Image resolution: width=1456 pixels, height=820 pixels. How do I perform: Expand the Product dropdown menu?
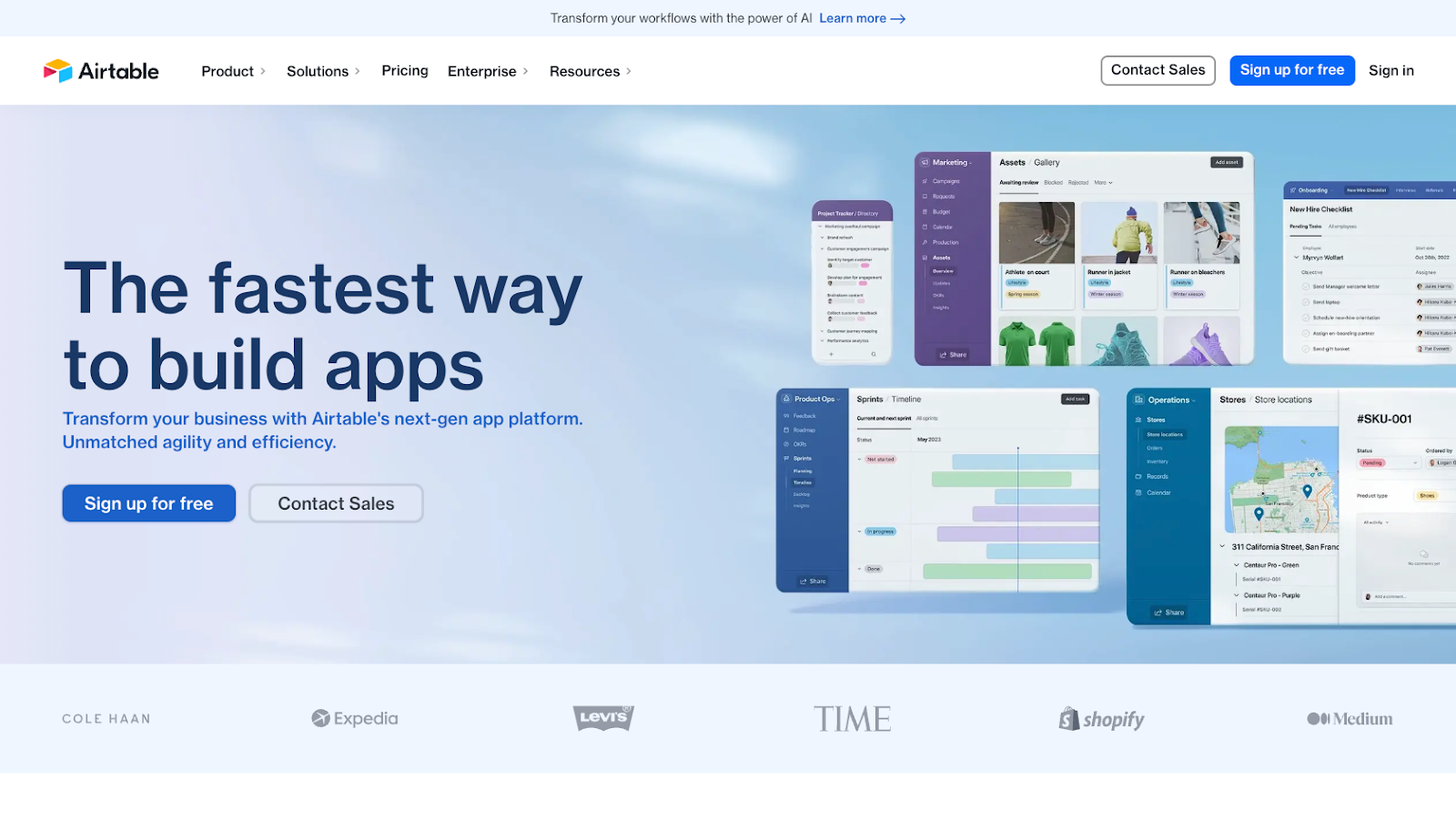(233, 71)
